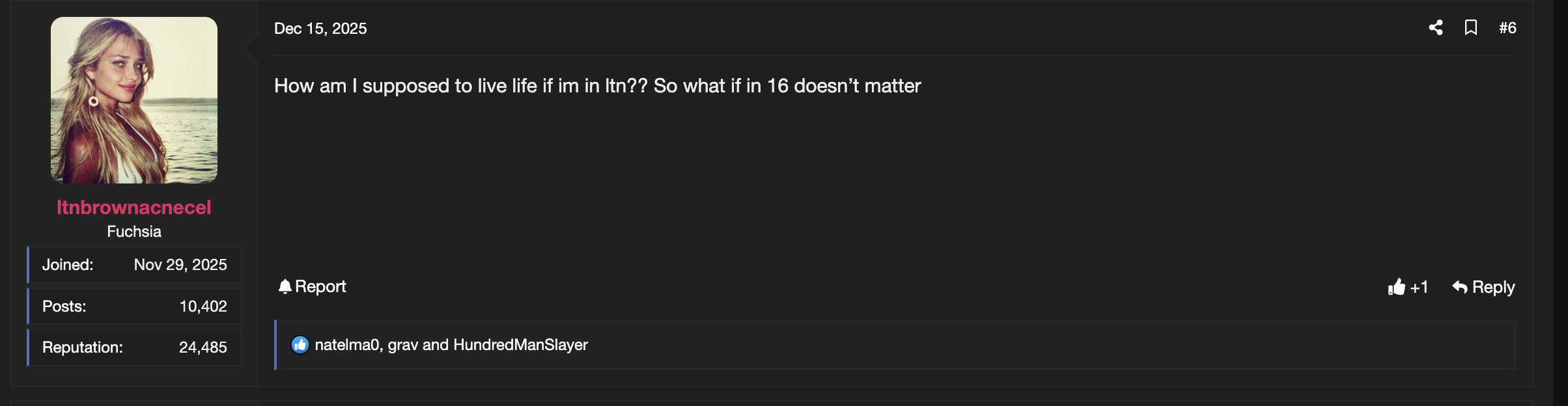Click the Report button

coord(320,286)
